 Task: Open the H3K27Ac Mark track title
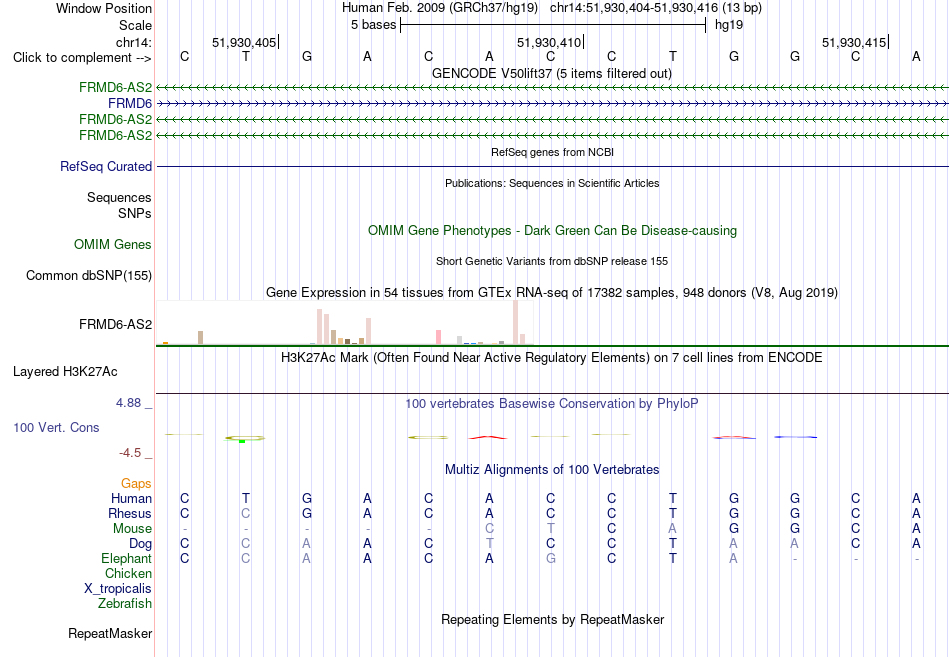[552, 358]
